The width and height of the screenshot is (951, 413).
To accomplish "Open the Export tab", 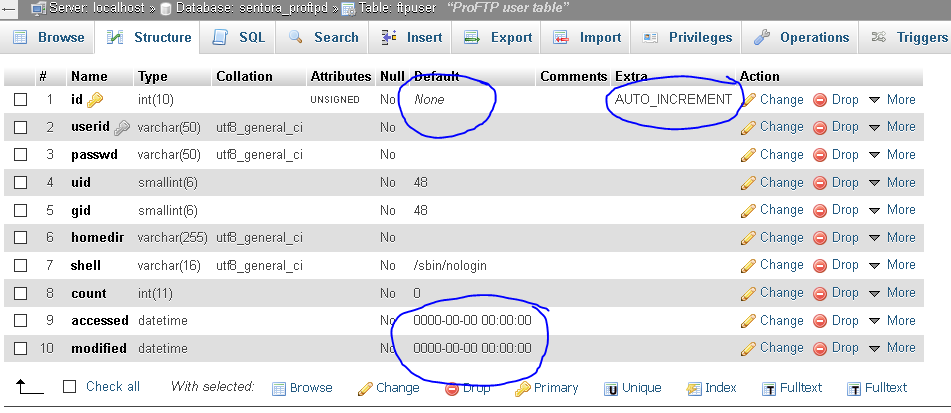I will tap(498, 37).
